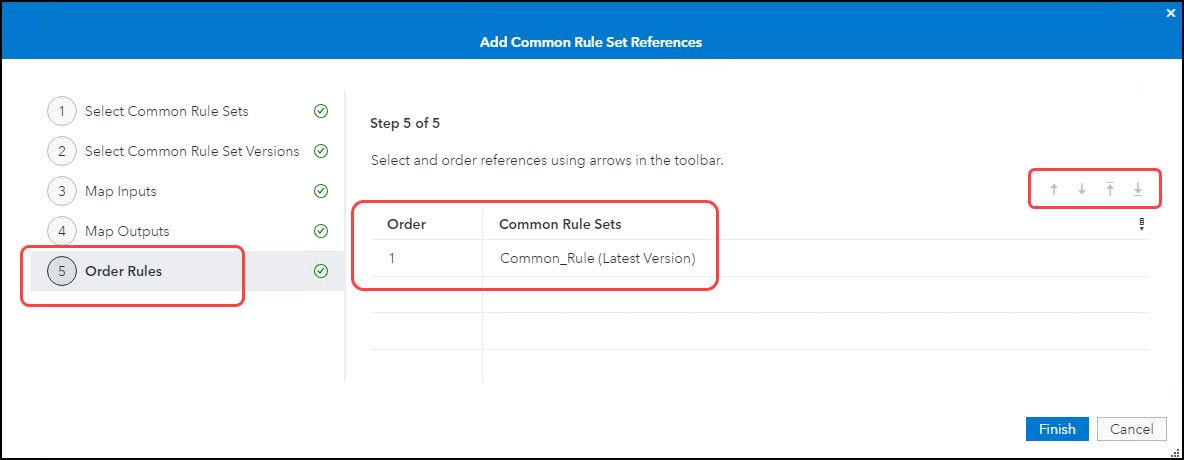Viewport: 1184px width, 460px height.
Task: Click the step 2 number circle
Action: 62,151
